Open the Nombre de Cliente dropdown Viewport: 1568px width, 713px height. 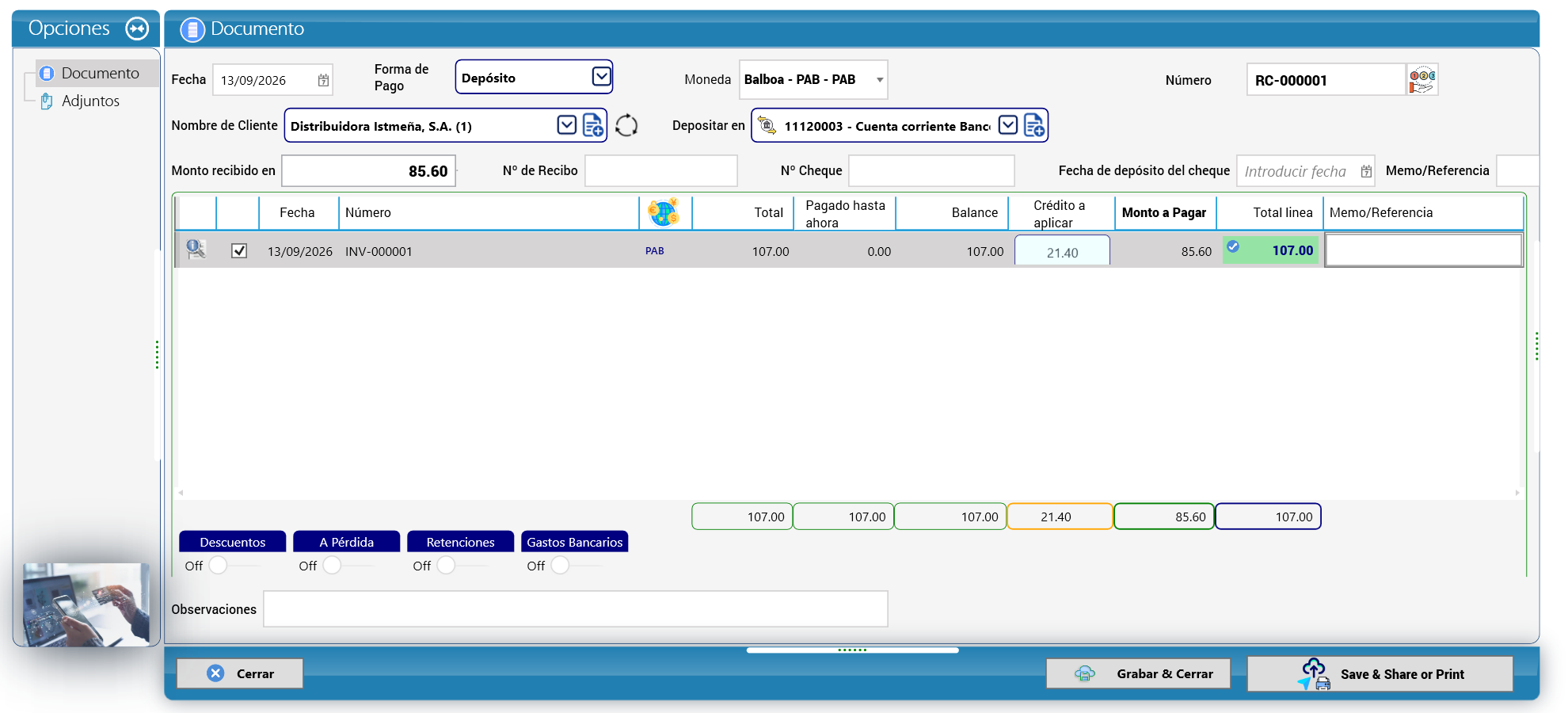pyautogui.click(x=567, y=125)
